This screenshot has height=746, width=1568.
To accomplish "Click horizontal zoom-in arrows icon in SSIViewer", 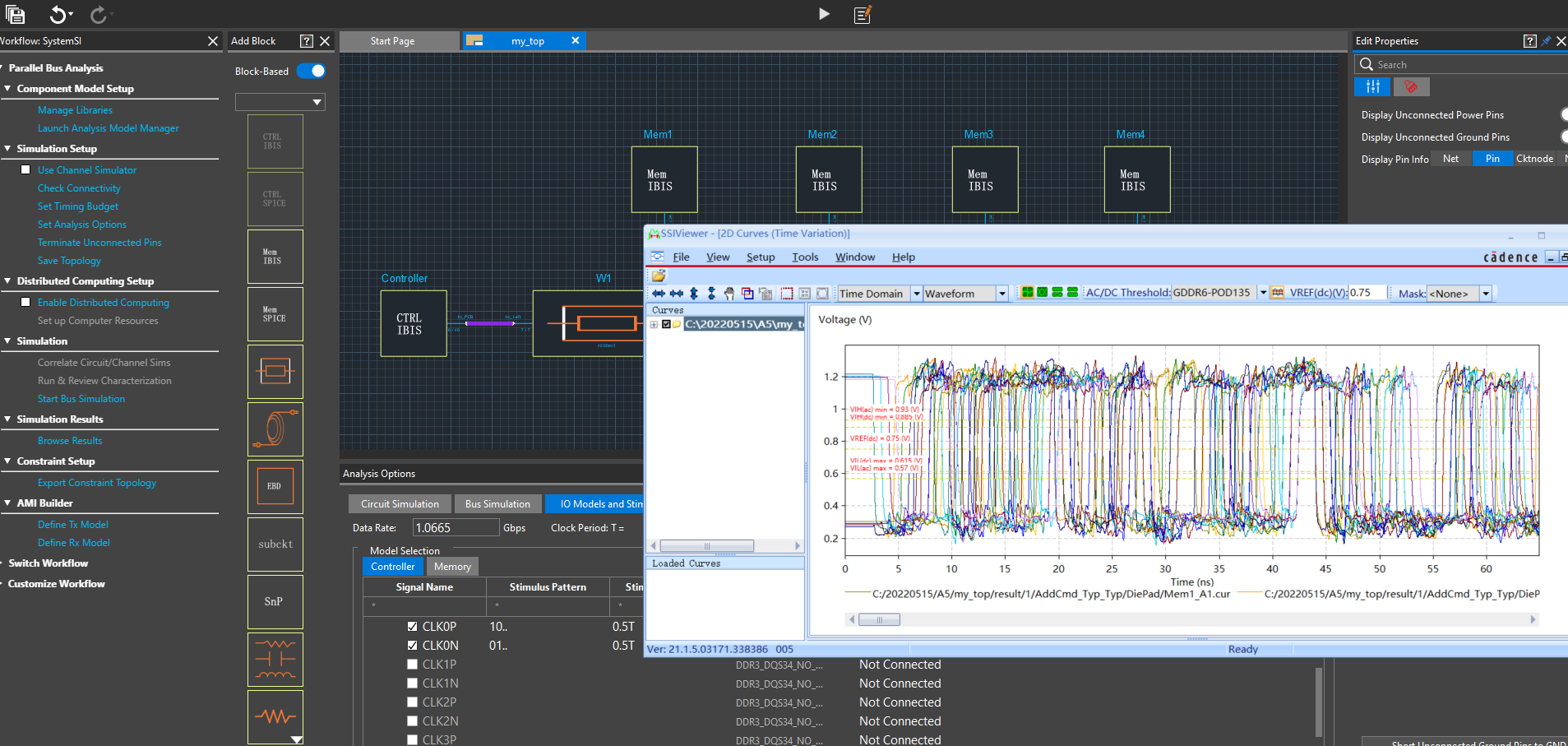I will (x=659, y=294).
